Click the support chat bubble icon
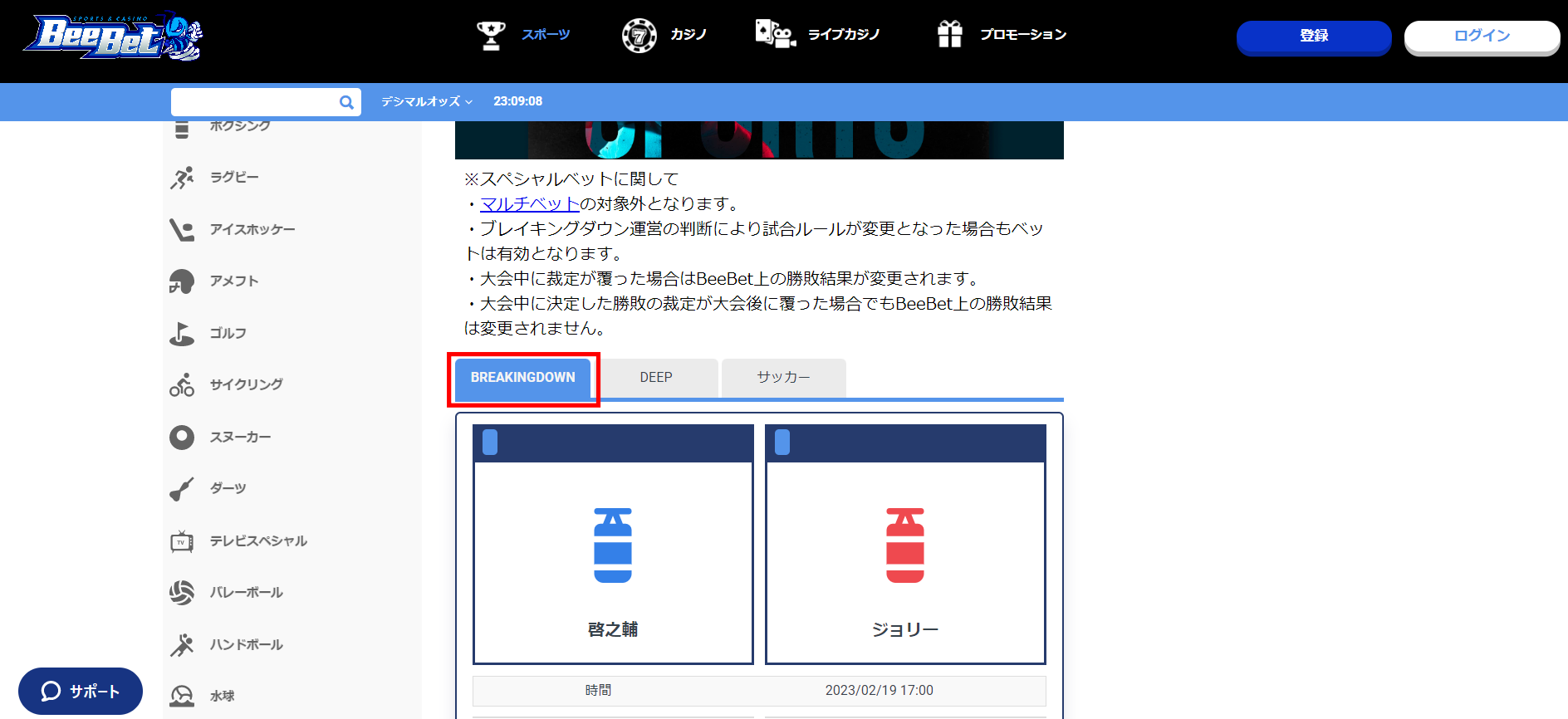Image resolution: width=1568 pixels, height=719 pixels. (x=51, y=691)
